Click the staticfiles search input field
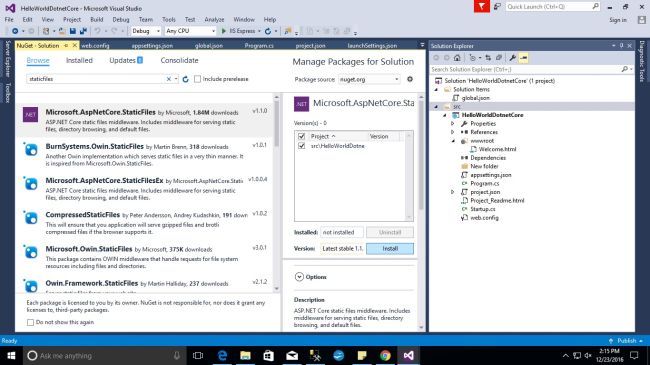The width and height of the screenshot is (650, 365). tap(96, 79)
